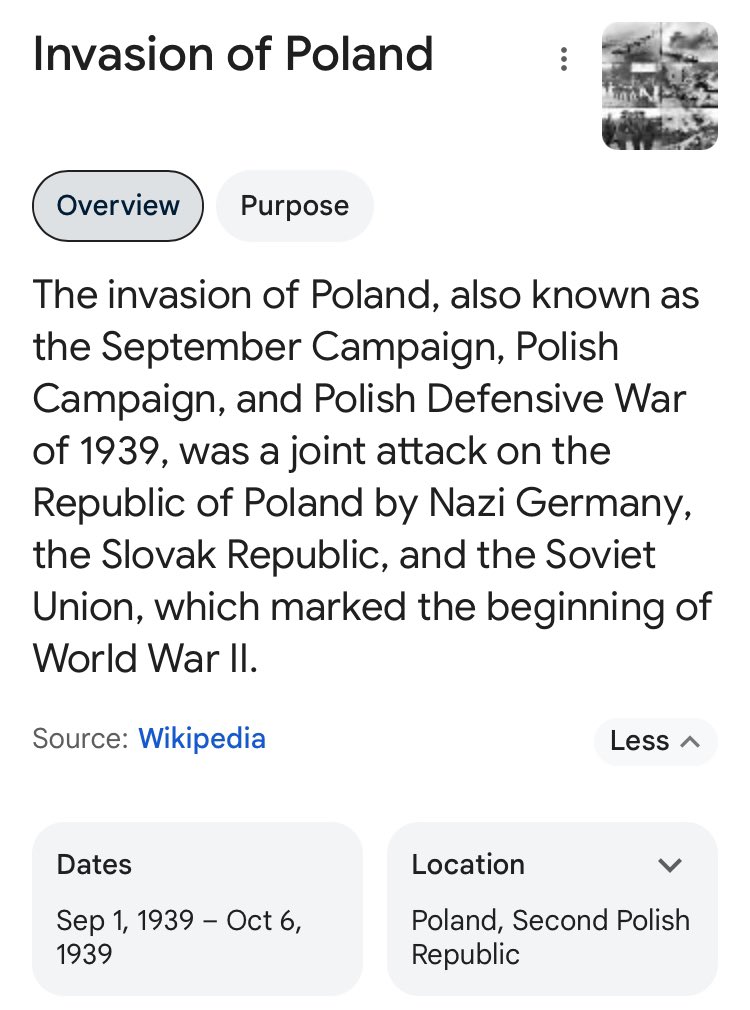Select the Overview tab
Viewport: 750px width, 1010px height.
(118, 206)
